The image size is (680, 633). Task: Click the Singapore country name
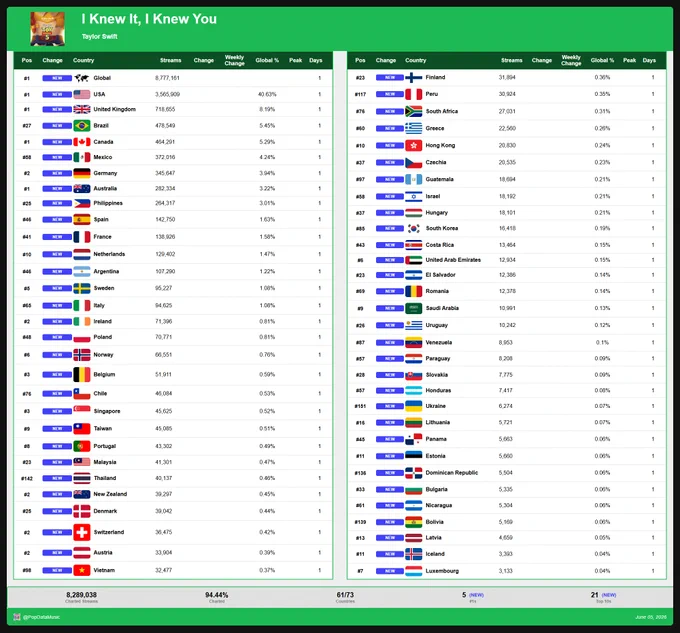(x=107, y=411)
